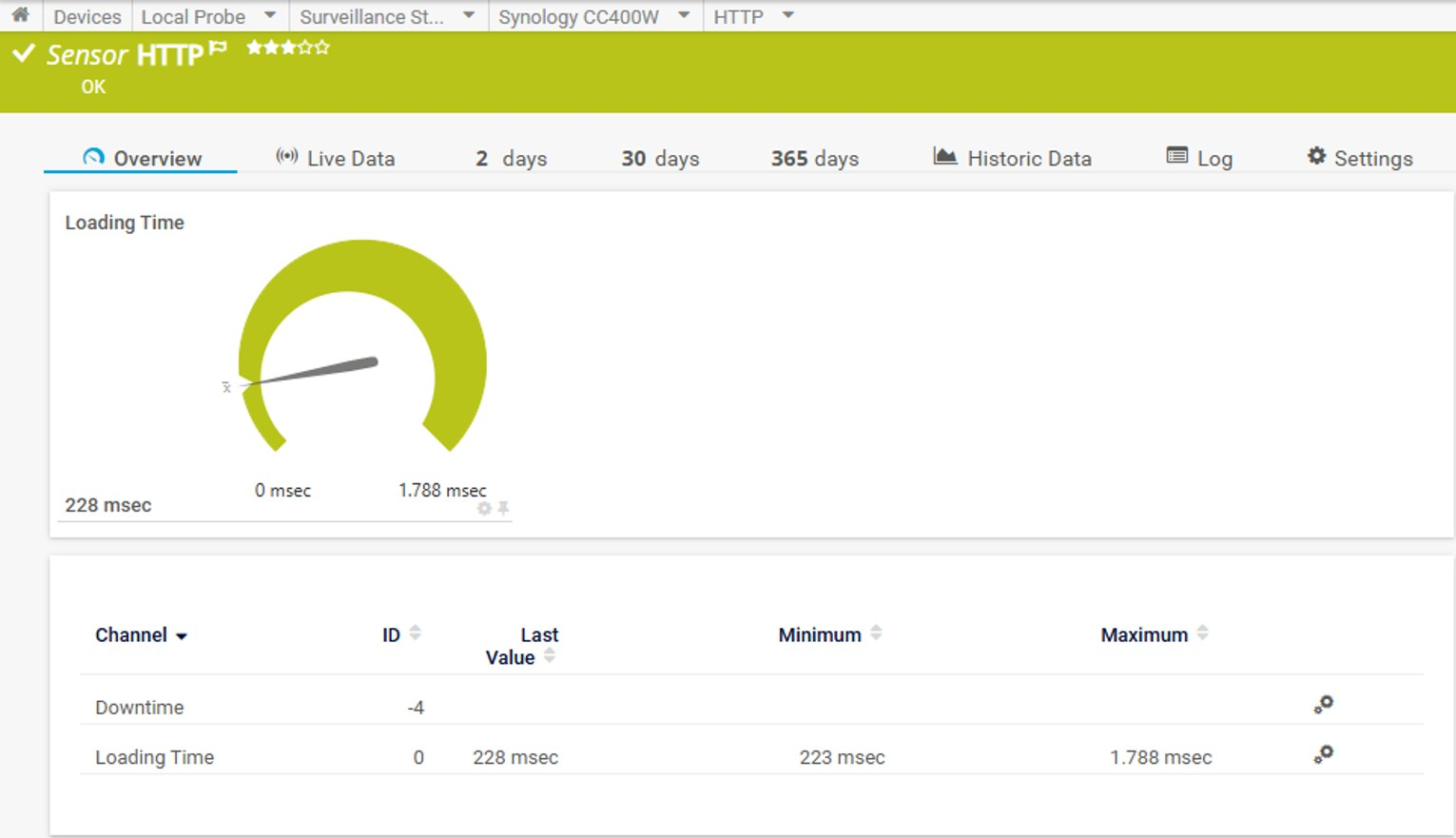The image size is (1456, 838).
Task: Expand the Local Probe dropdown arrow
Action: (270, 15)
